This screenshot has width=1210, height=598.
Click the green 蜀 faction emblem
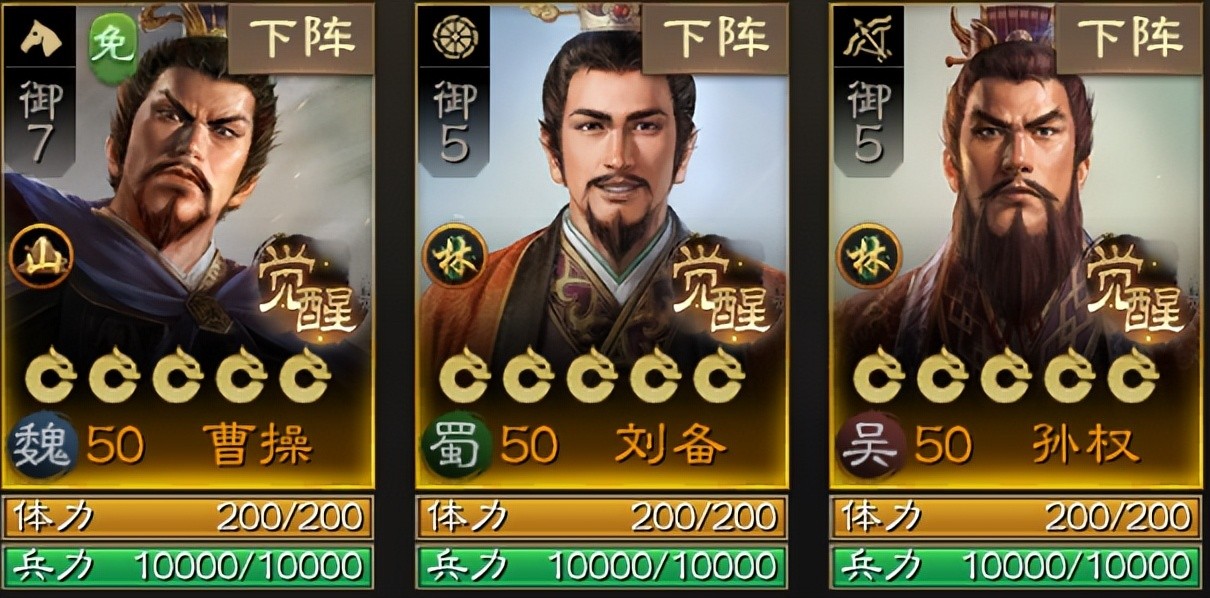click(457, 448)
